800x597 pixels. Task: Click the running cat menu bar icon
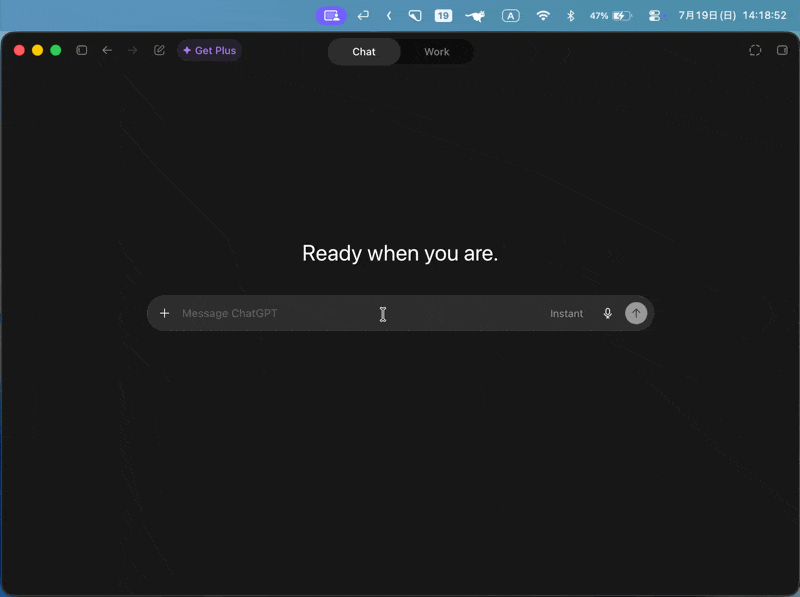[x=475, y=16]
